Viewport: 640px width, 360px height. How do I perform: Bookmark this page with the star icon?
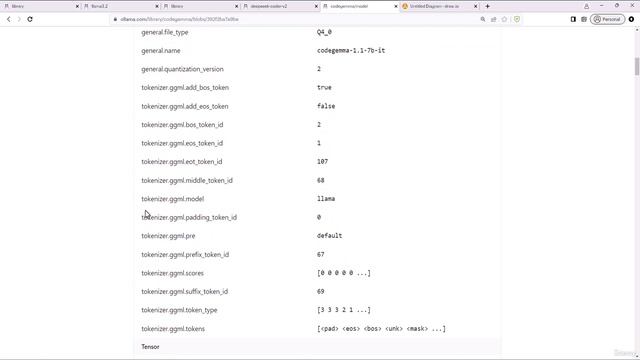click(x=504, y=19)
